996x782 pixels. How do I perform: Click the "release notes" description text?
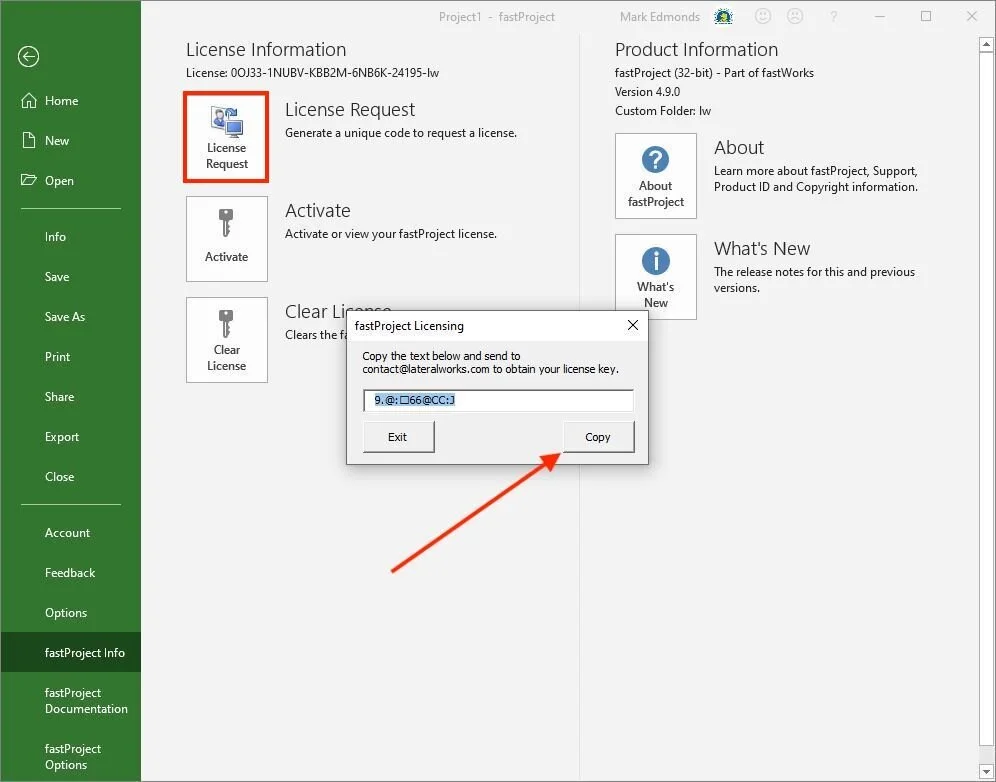[x=814, y=280]
